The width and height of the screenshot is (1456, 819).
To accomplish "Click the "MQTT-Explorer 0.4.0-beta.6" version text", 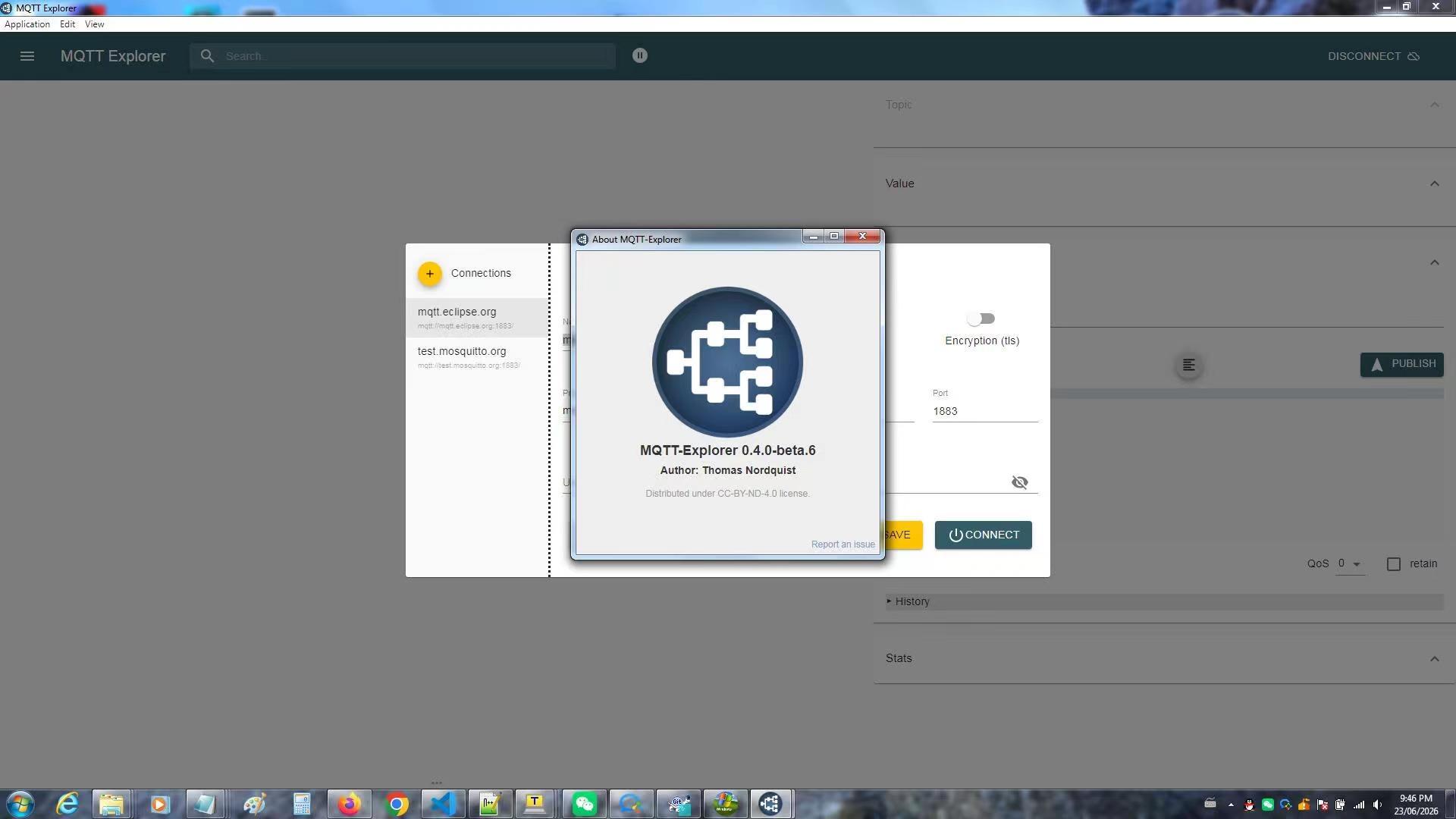I will [727, 450].
